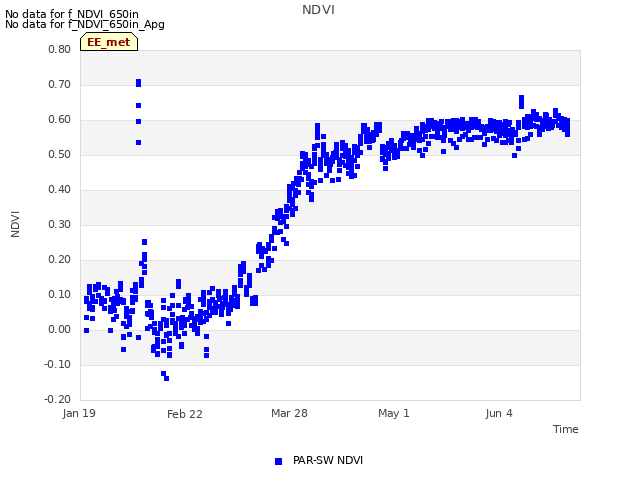The image size is (640, 480).
Task: Click the Jun 4 x-axis tick label
Action: [x=499, y=413]
